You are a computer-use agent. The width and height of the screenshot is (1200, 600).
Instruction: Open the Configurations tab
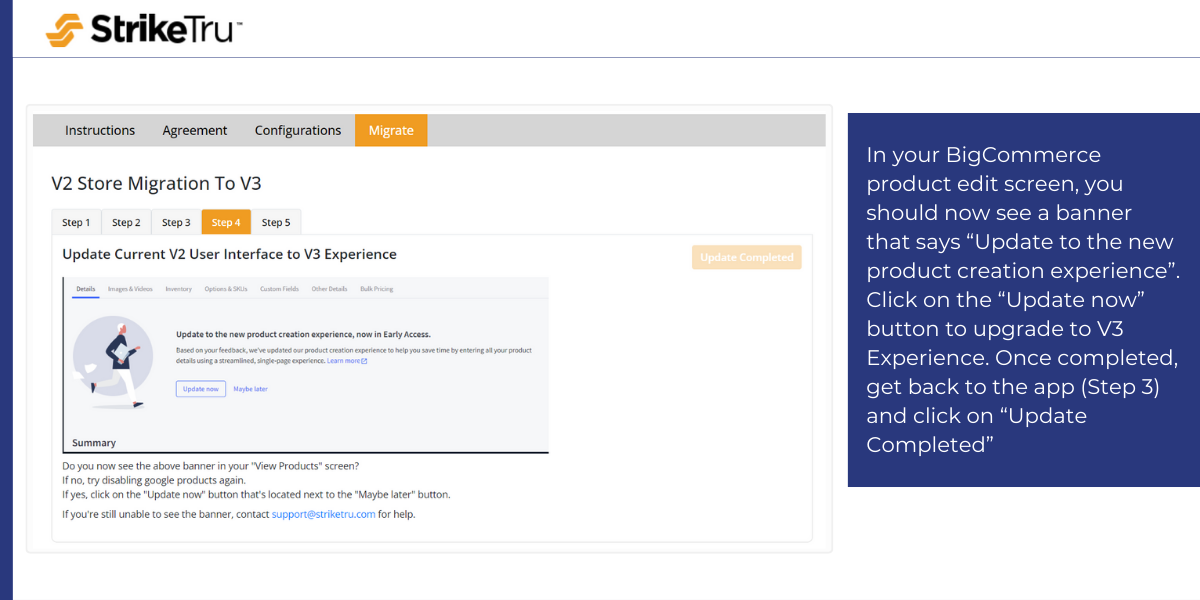click(298, 130)
